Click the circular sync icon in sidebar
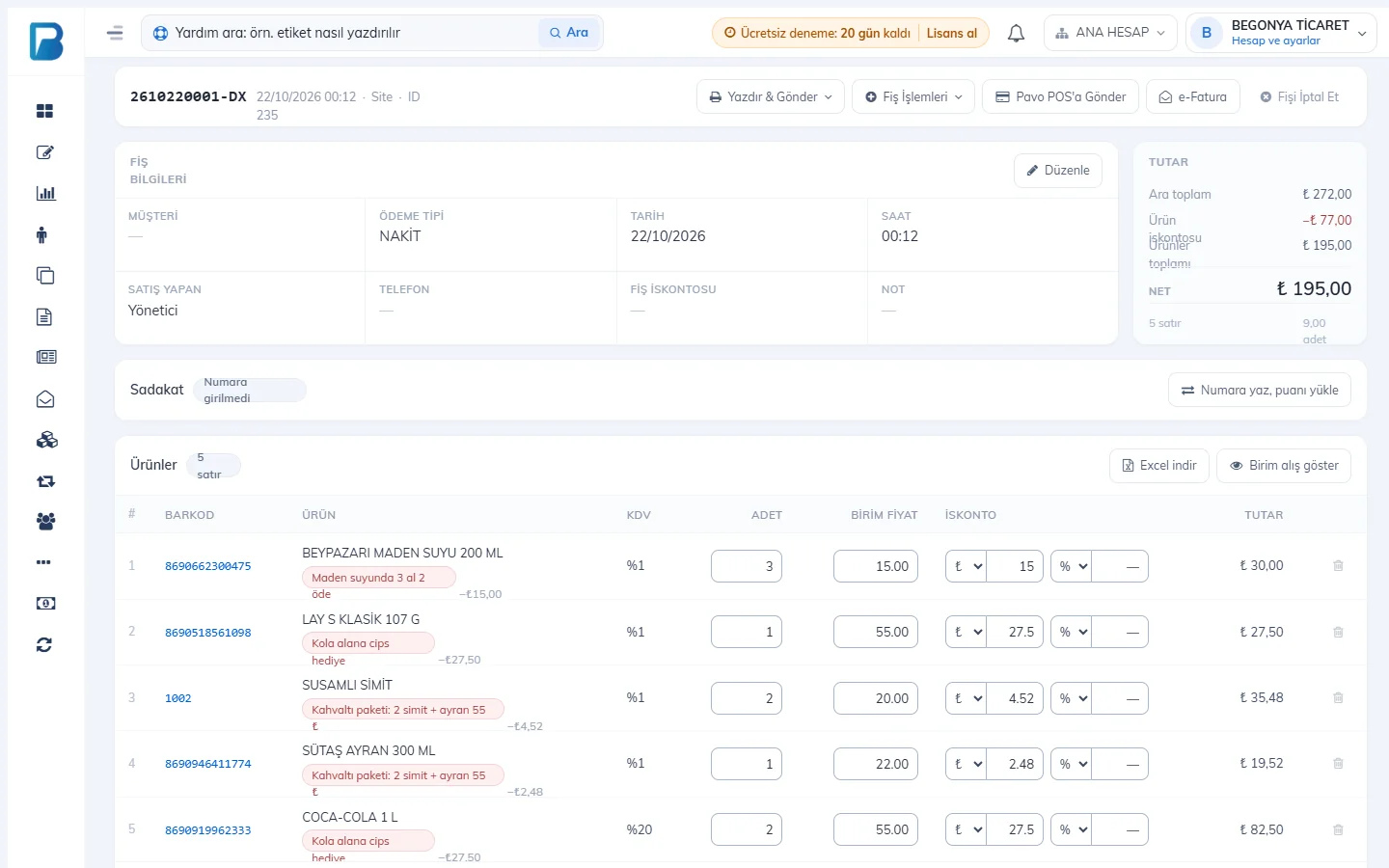 point(44,645)
